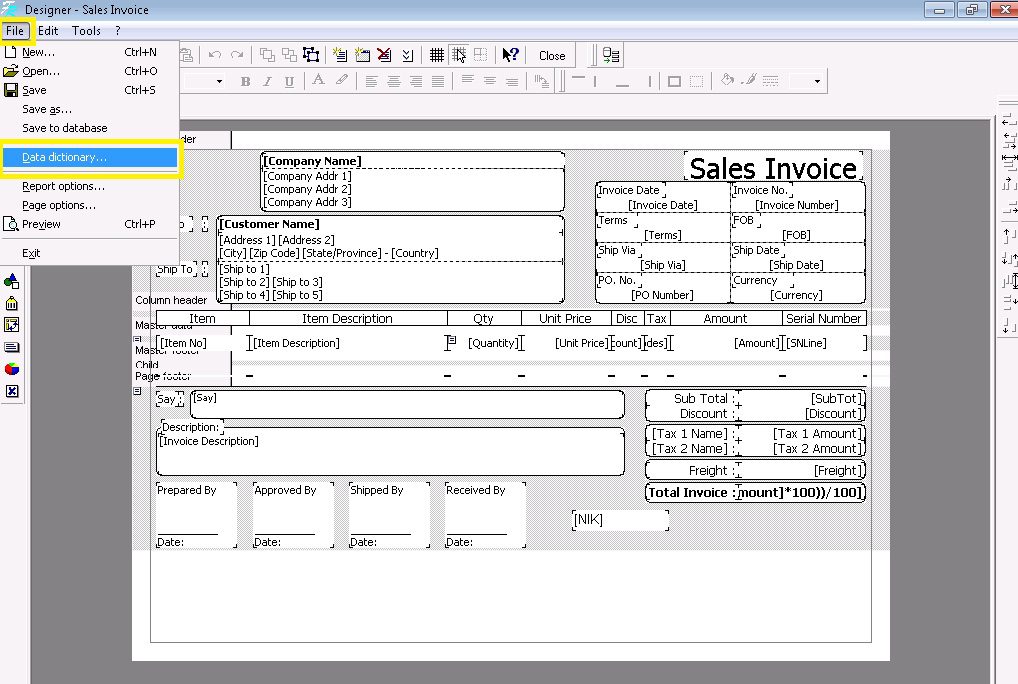Open the File menu

pos(15,31)
